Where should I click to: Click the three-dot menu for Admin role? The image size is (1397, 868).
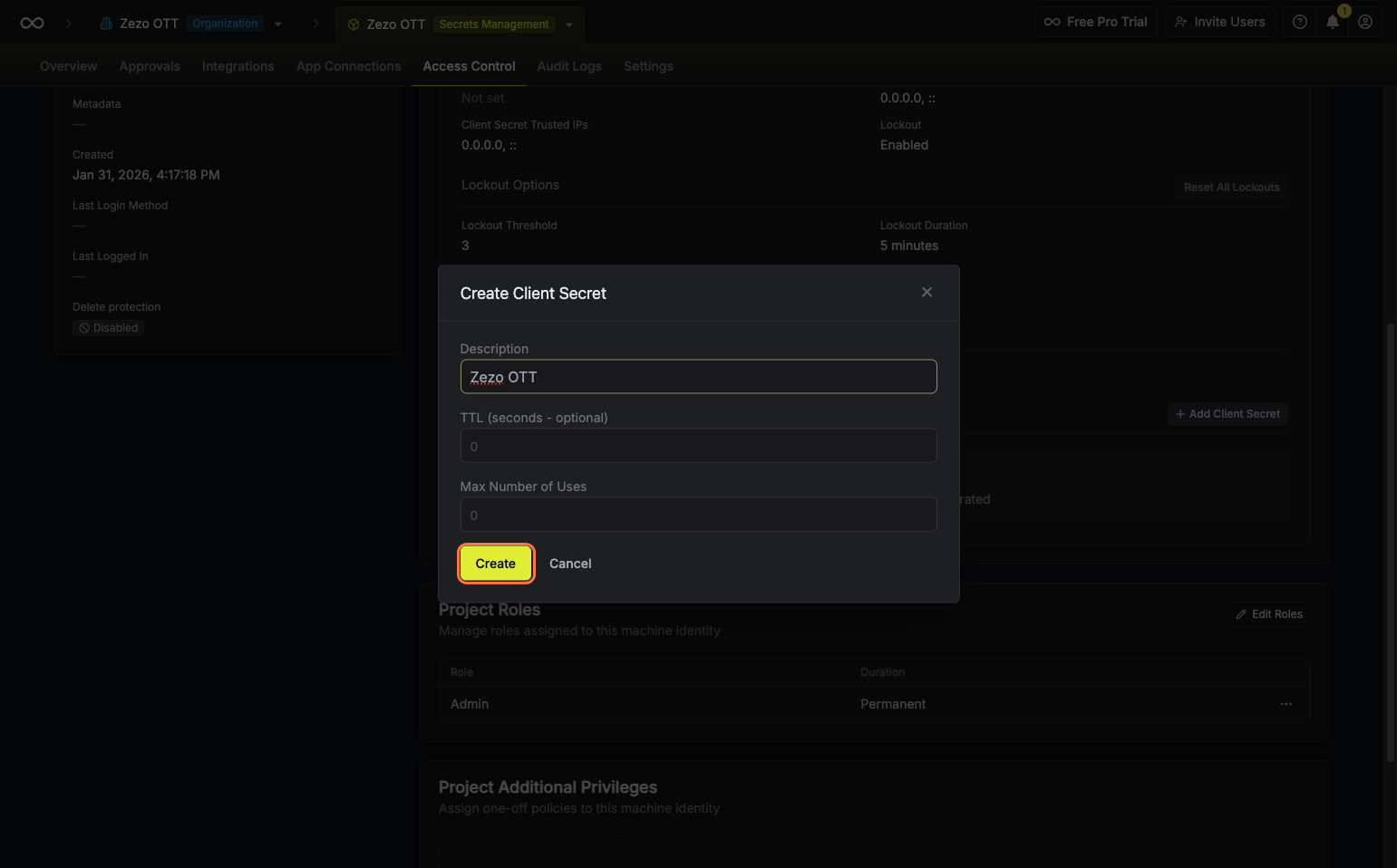pos(1285,704)
